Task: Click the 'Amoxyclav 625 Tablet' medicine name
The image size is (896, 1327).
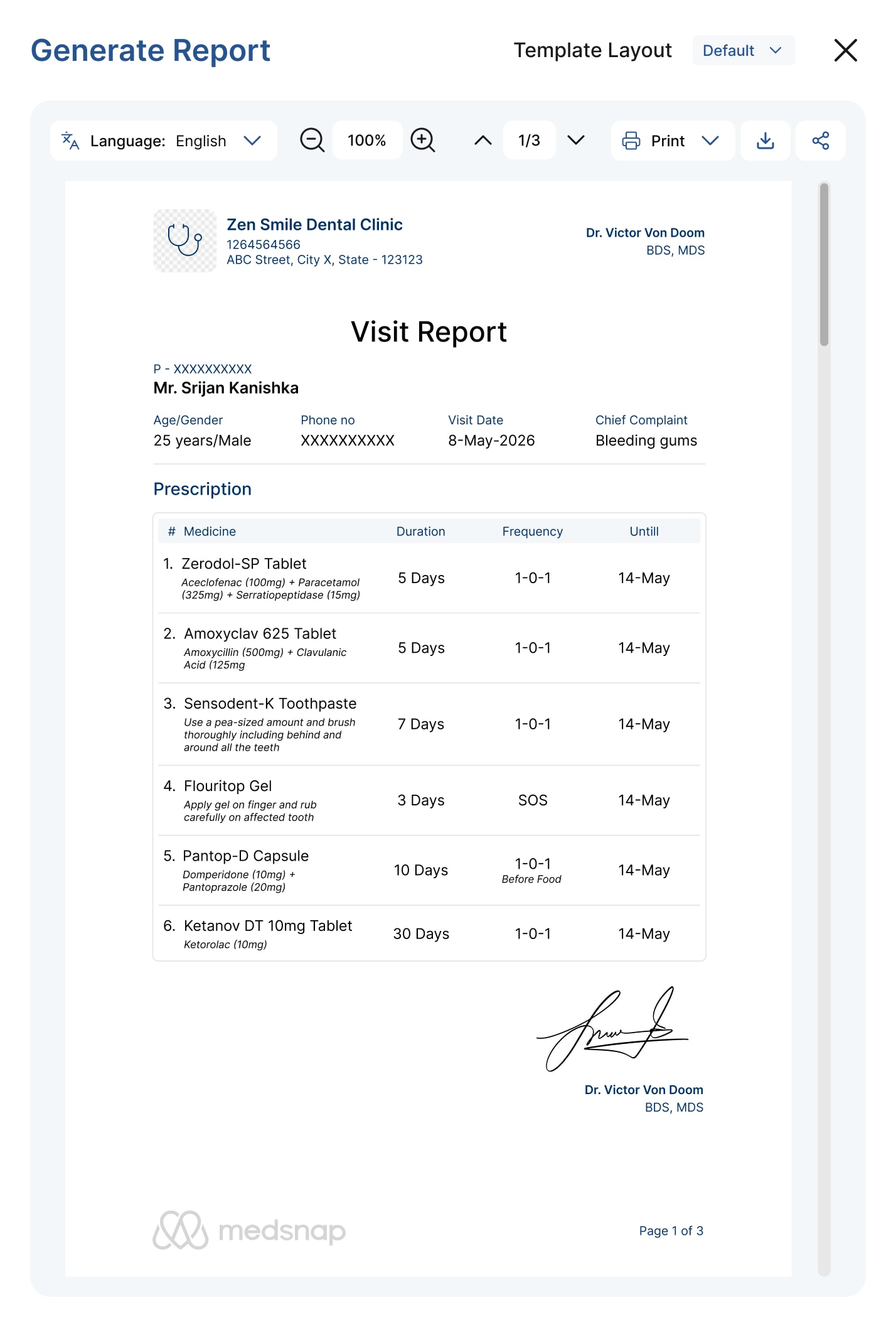Action: click(x=260, y=633)
